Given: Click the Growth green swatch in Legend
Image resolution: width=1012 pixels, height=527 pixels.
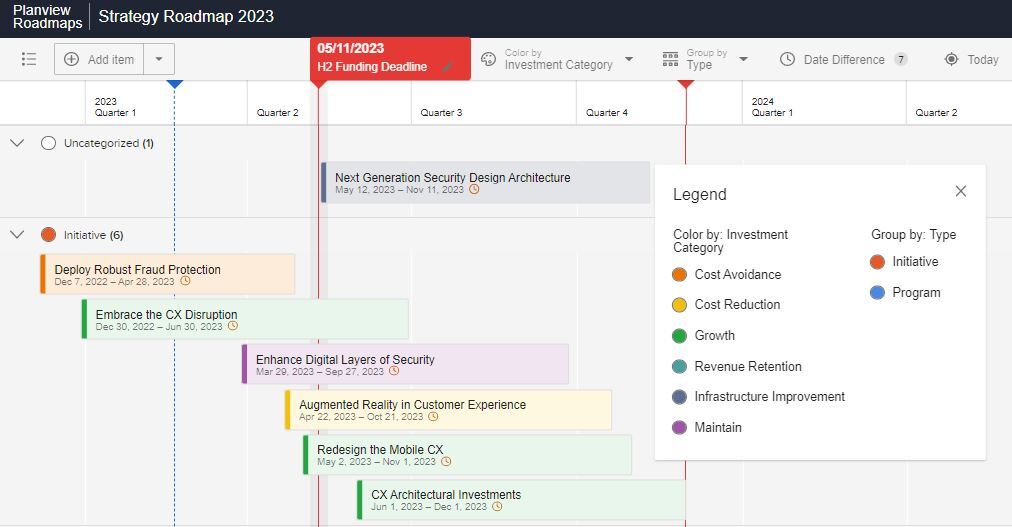Looking at the screenshot, I should (x=680, y=335).
